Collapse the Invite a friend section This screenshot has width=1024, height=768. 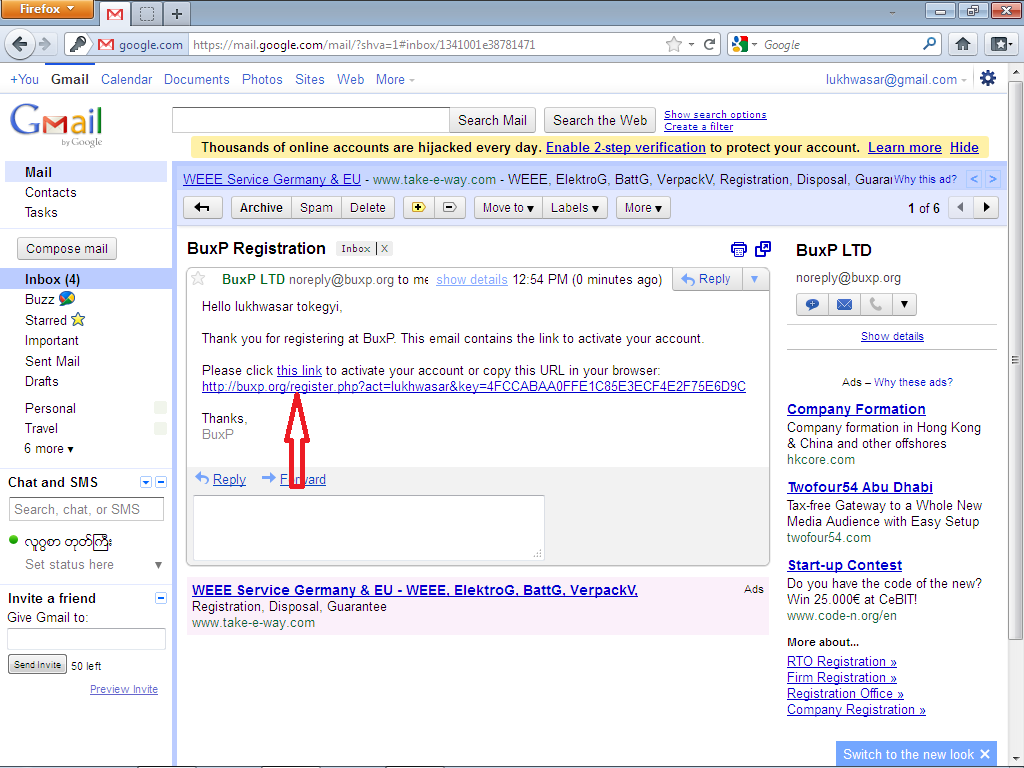(161, 598)
